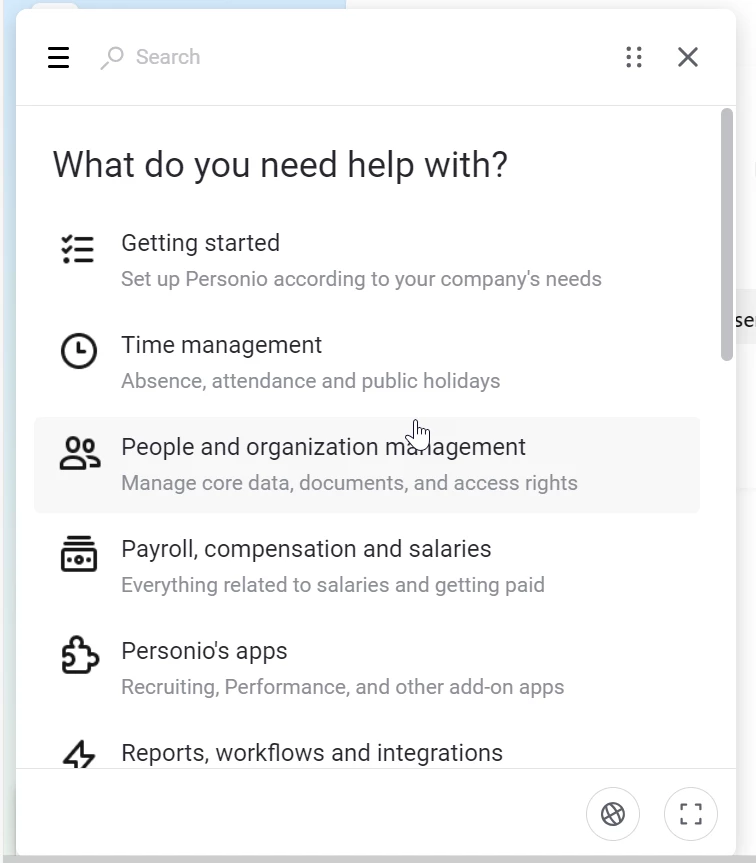
Task: Open the hamburger menu icon
Action: 58,57
